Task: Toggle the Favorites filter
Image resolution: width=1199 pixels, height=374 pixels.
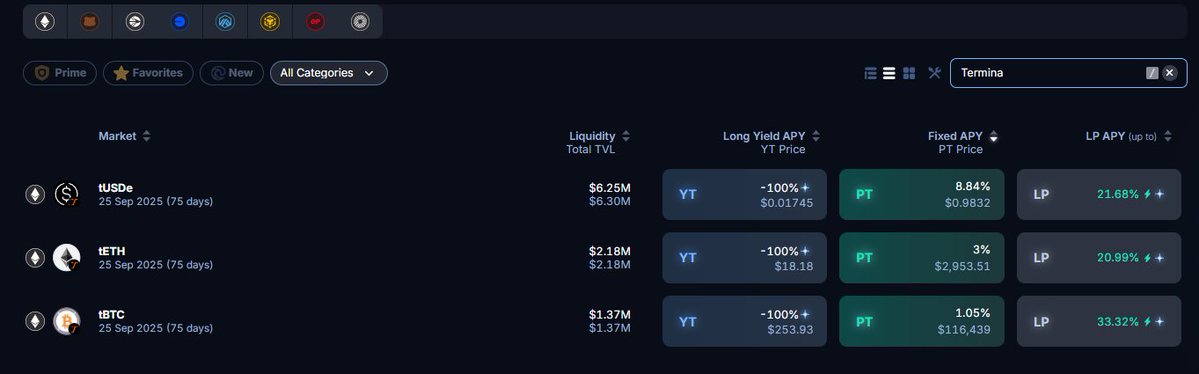Action: coord(148,73)
